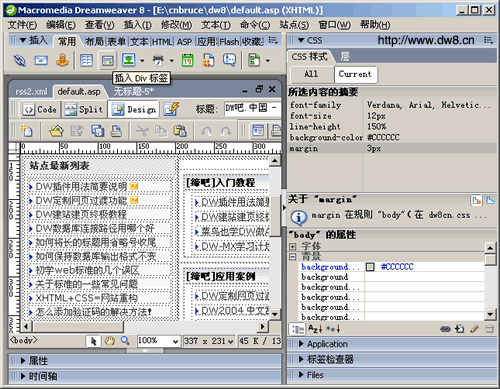Click the Paste clipboard icon
The height and width of the screenshot is (389, 500).
[180, 131]
